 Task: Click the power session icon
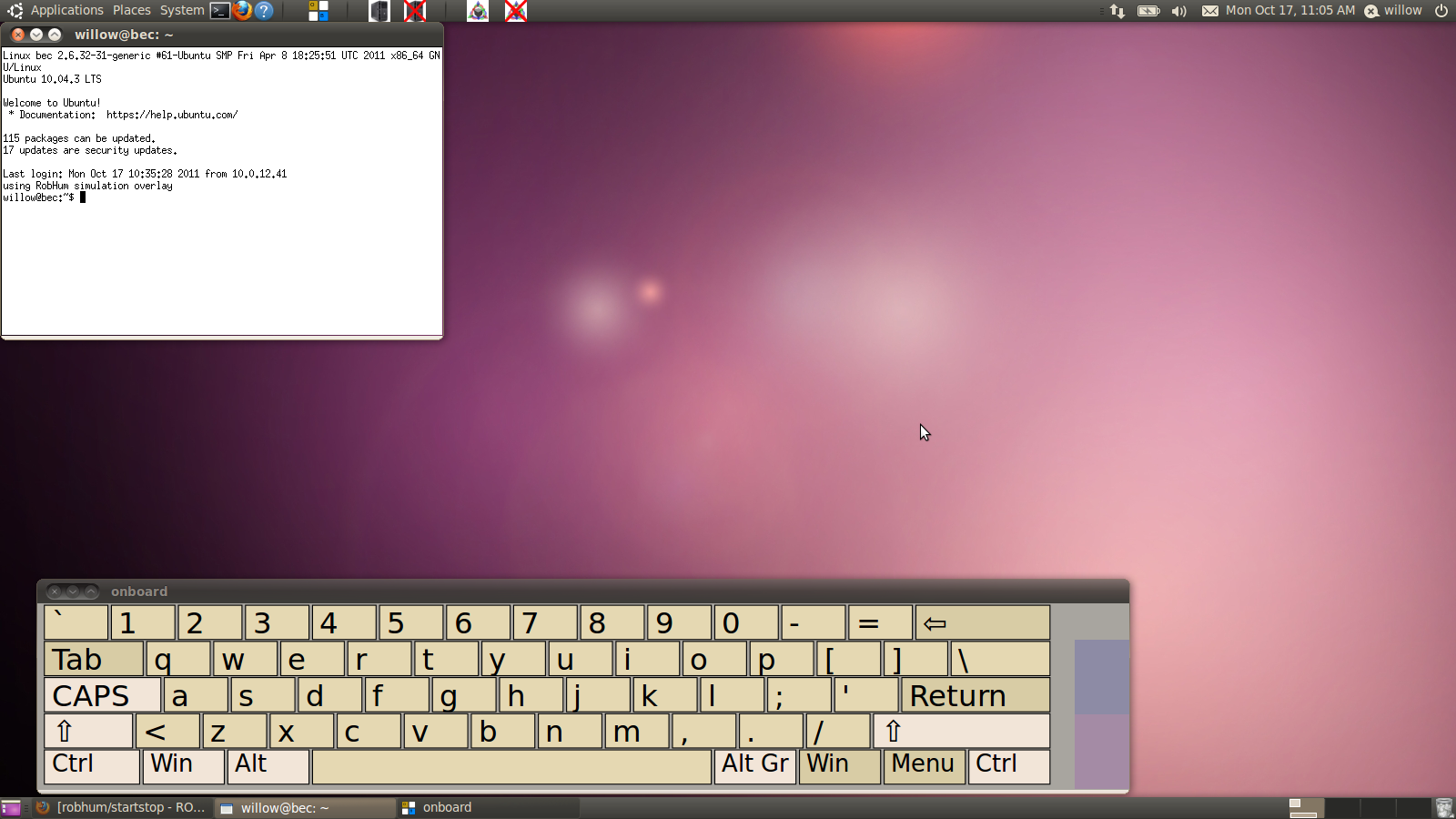1441,11
